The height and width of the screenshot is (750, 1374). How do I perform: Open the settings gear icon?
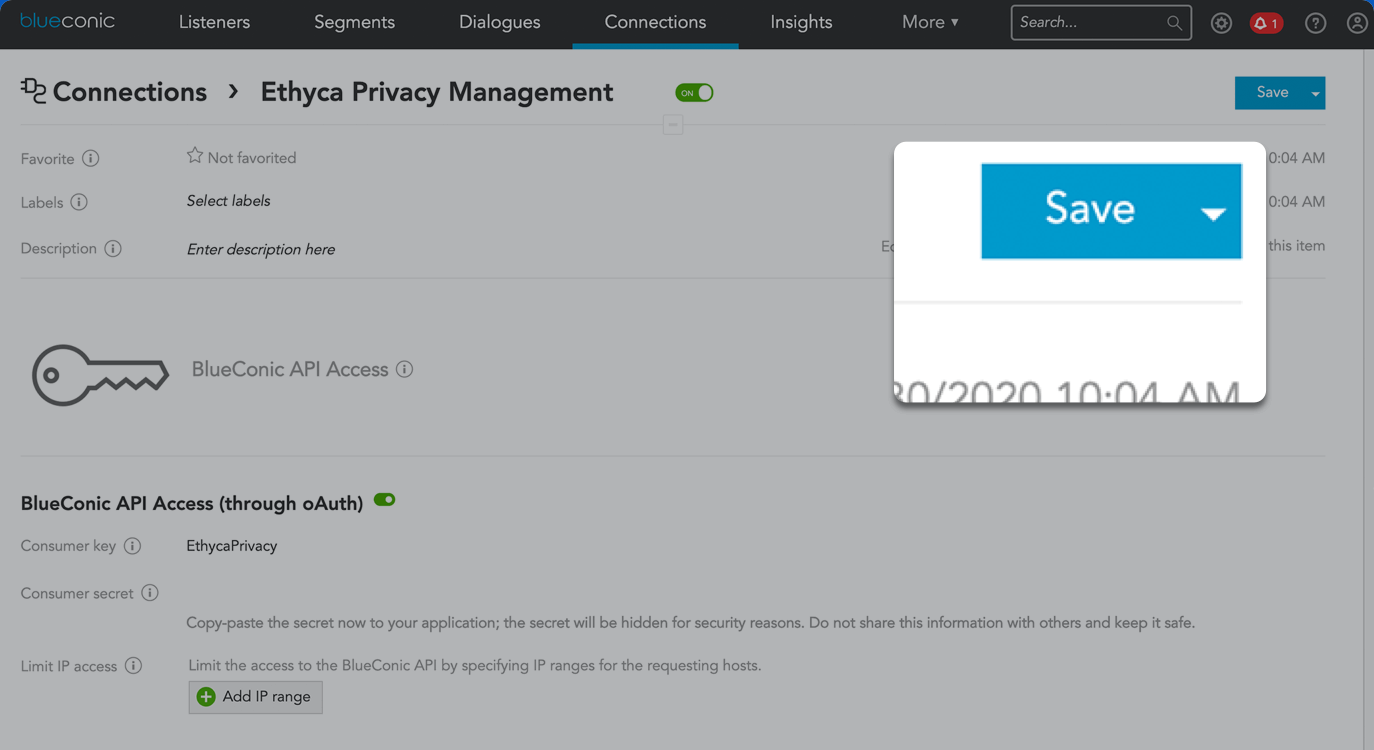(x=1221, y=23)
